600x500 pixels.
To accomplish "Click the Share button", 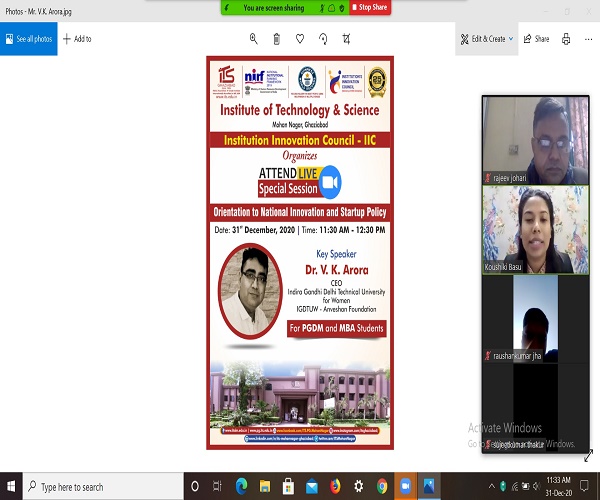I will [x=536, y=39].
